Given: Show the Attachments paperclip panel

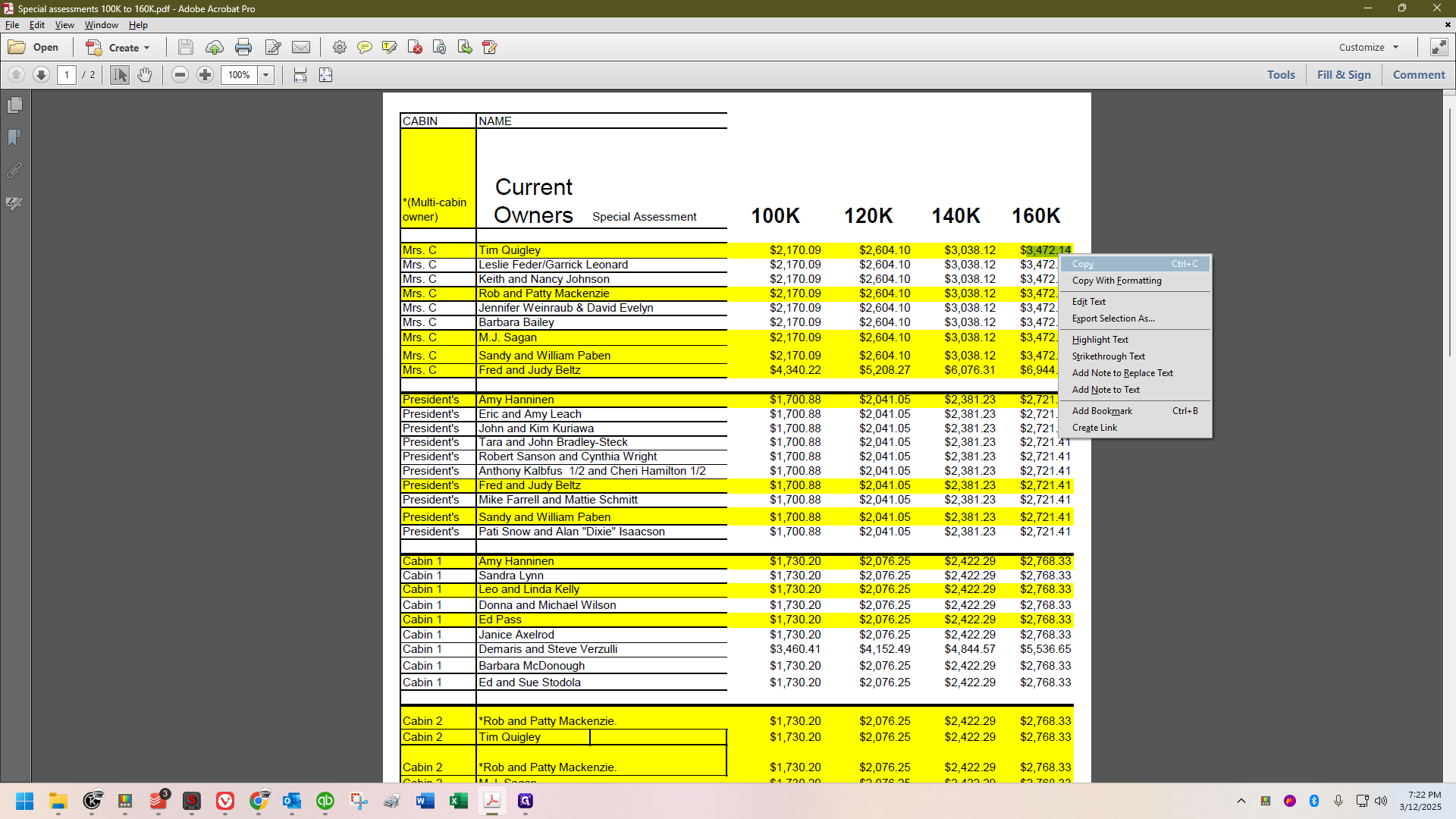Looking at the screenshot, I should click(x=14, y=171).
